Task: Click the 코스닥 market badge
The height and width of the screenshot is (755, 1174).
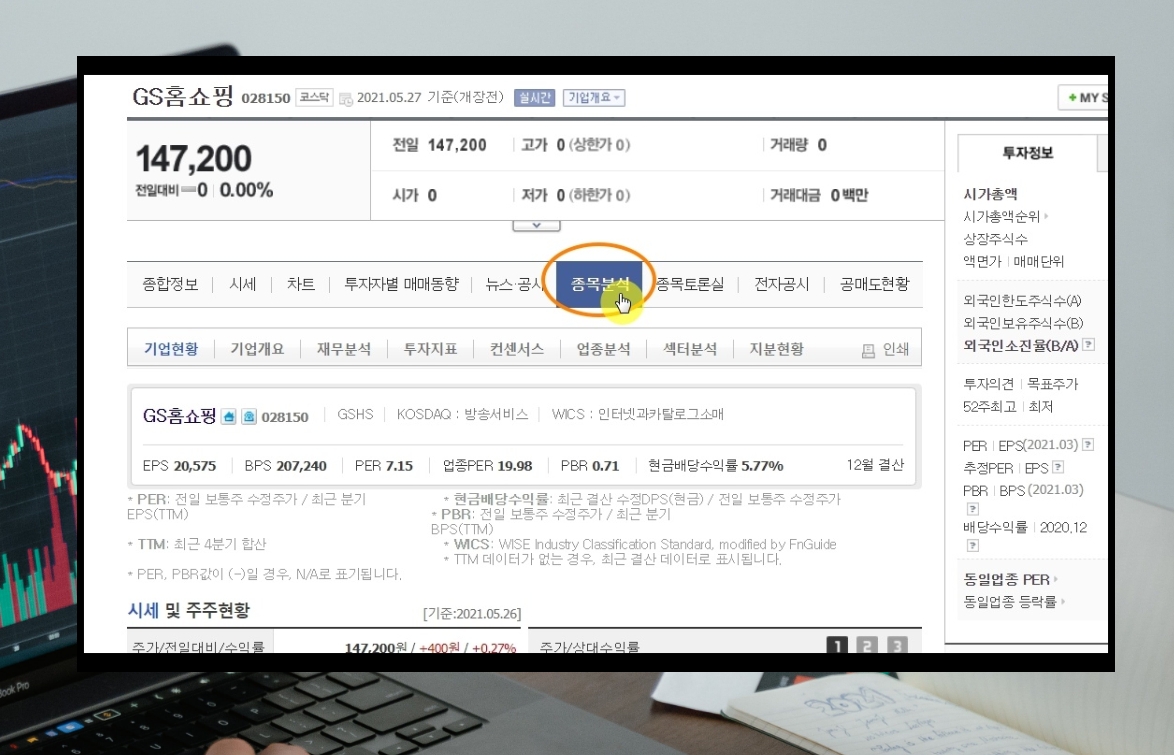Action: [x=314, y=97]
